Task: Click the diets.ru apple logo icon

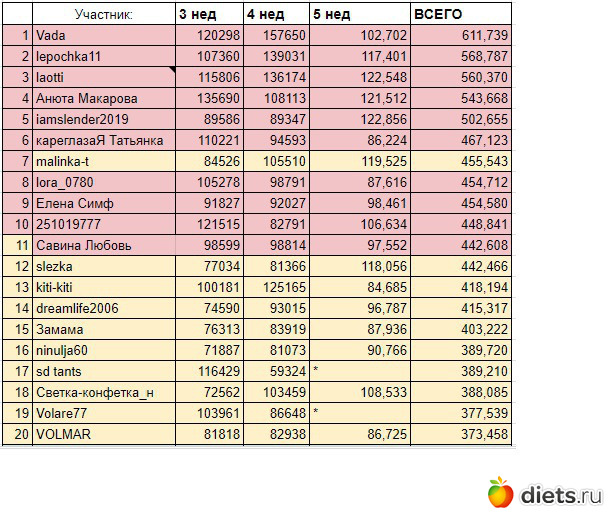Action: tap(500, 492)
